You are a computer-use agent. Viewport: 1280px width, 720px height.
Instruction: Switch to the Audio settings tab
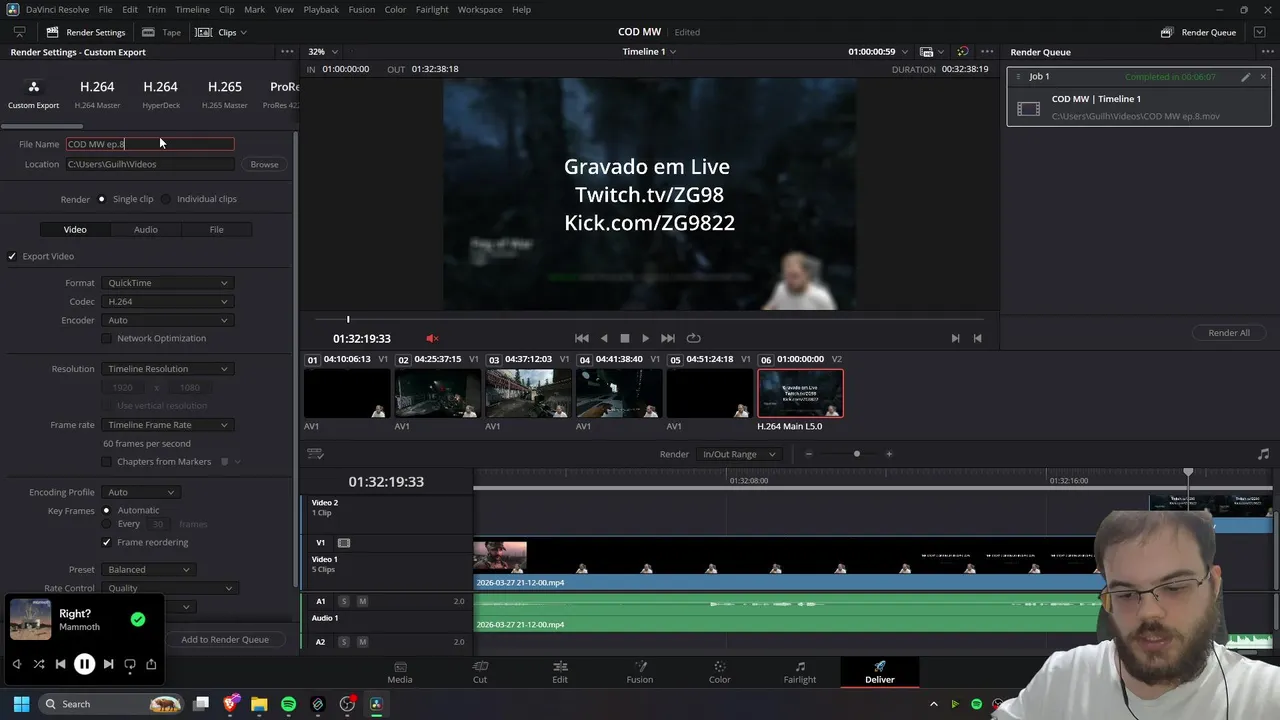coord(146,230)
